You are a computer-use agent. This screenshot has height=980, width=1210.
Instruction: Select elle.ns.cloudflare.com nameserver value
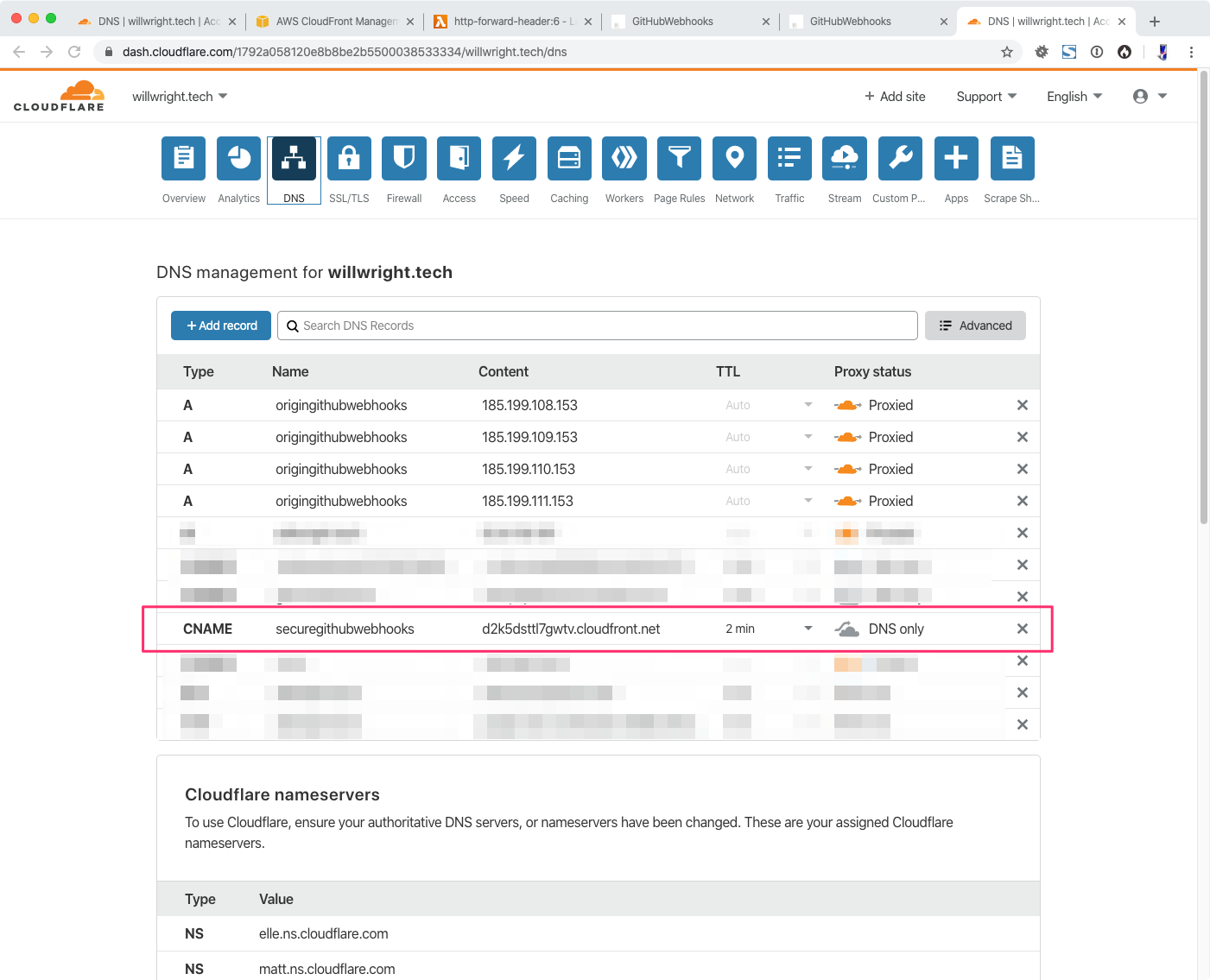pos(324,933)
